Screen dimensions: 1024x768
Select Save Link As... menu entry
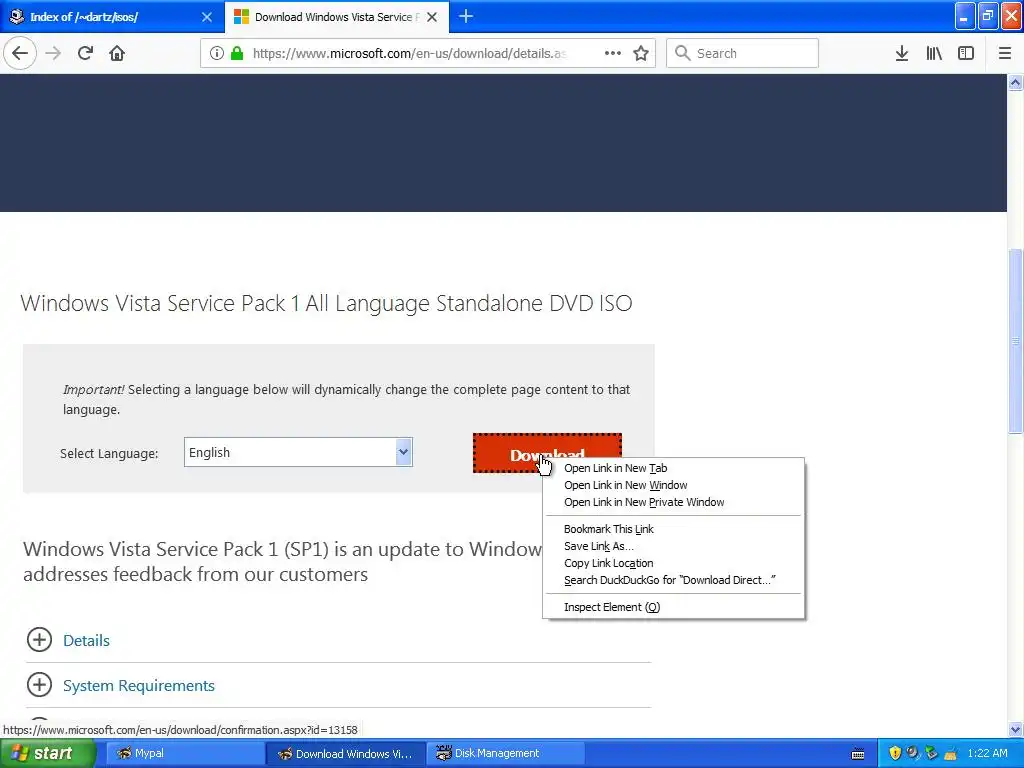click(673, 546)
